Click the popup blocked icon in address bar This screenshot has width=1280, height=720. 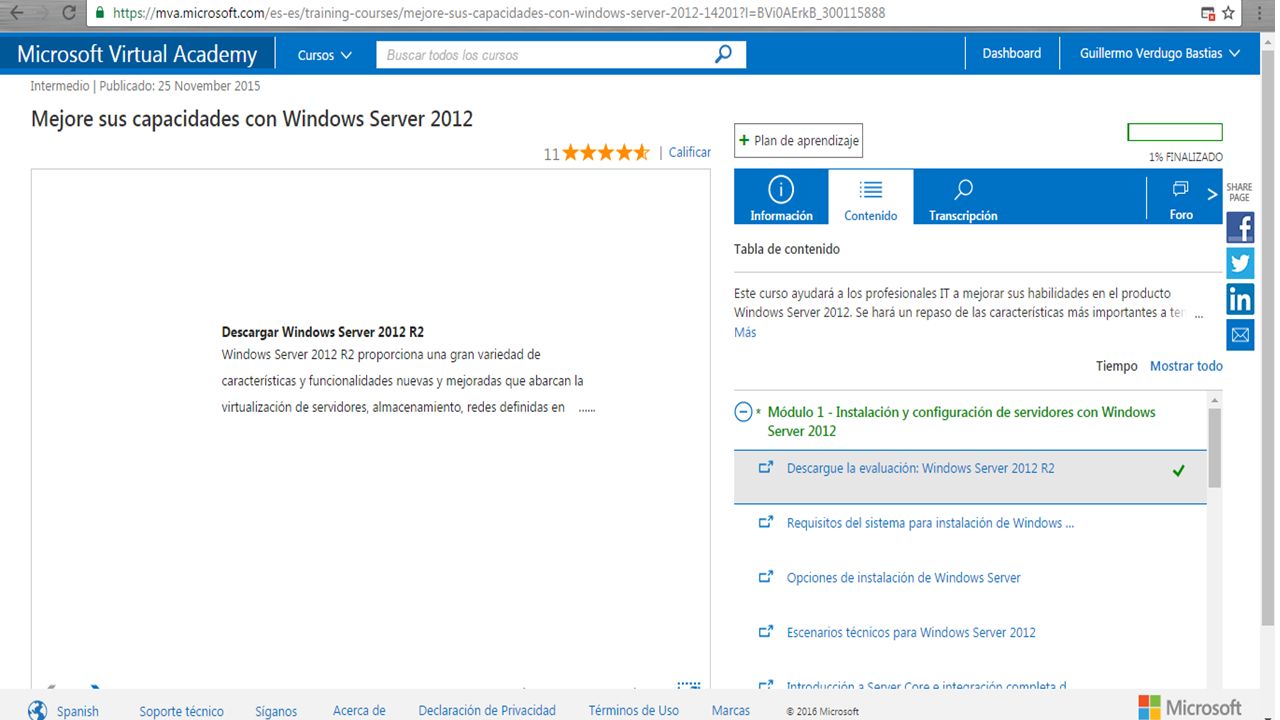(1208, 13)
